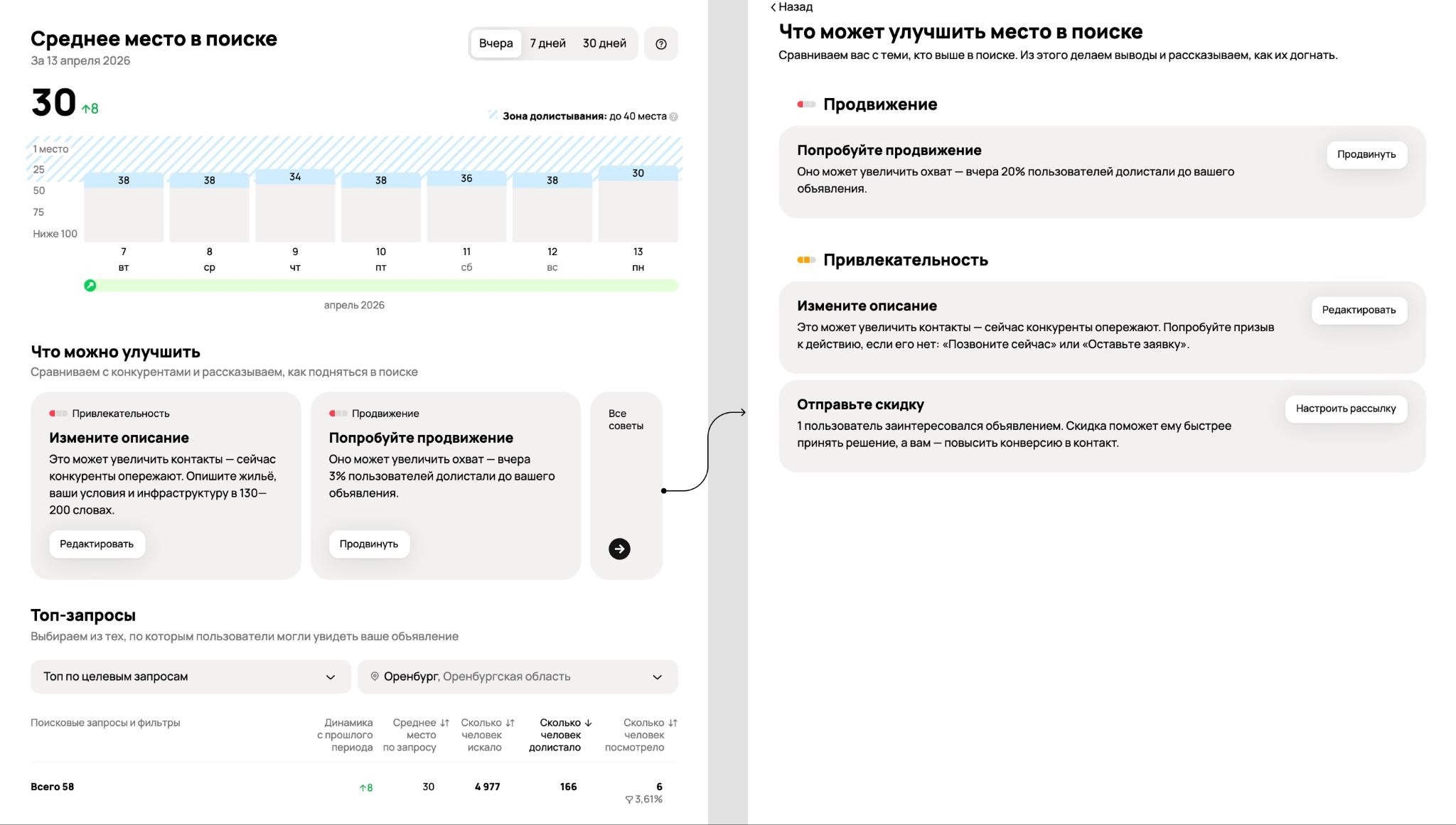Click the help question mark icon
The width and height of the screenshot is (1456, 825).
pos(660,44)
